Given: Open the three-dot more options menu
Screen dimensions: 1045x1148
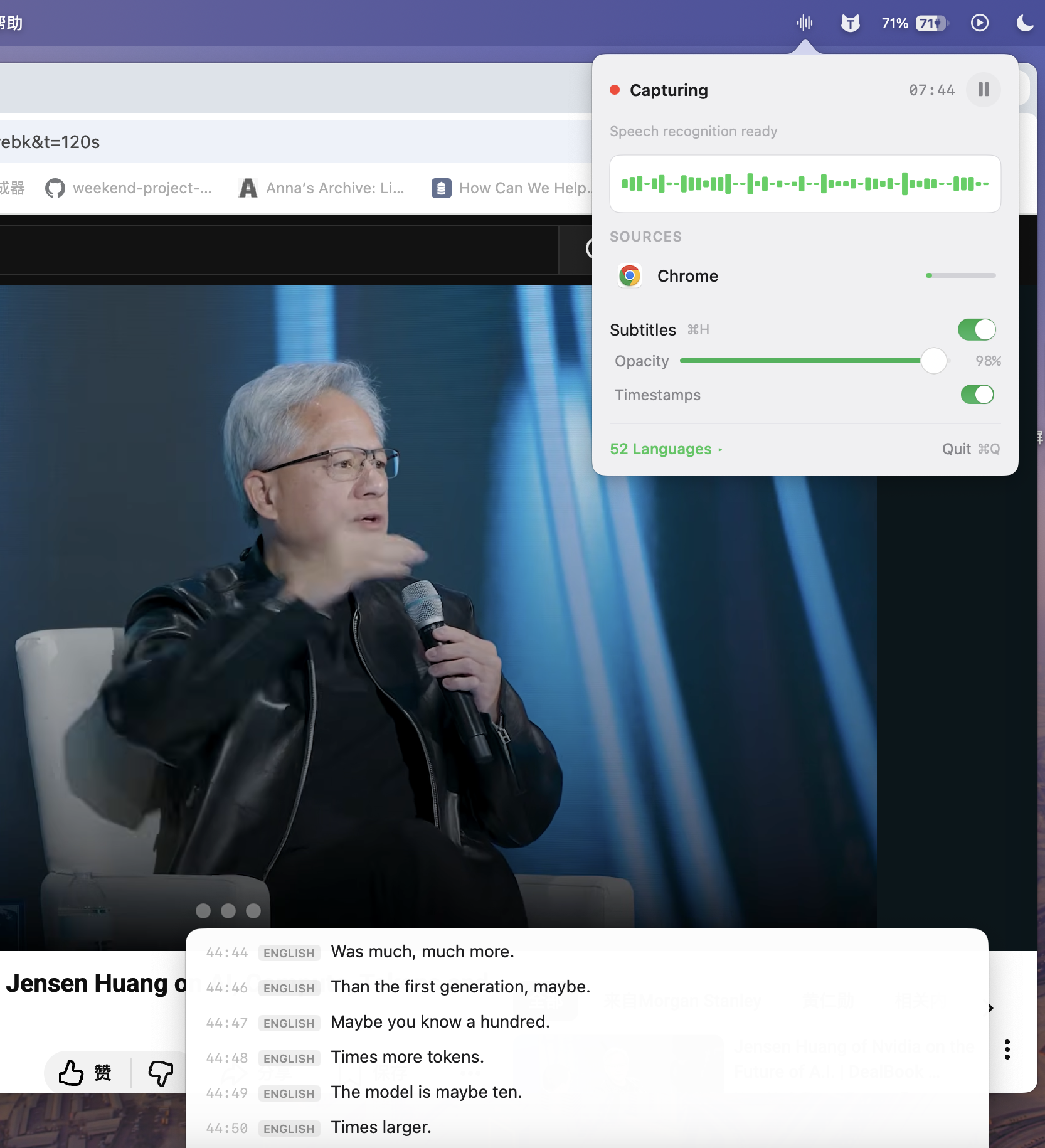Looking at the screenshot, I should click(x=1007, y=1050).
